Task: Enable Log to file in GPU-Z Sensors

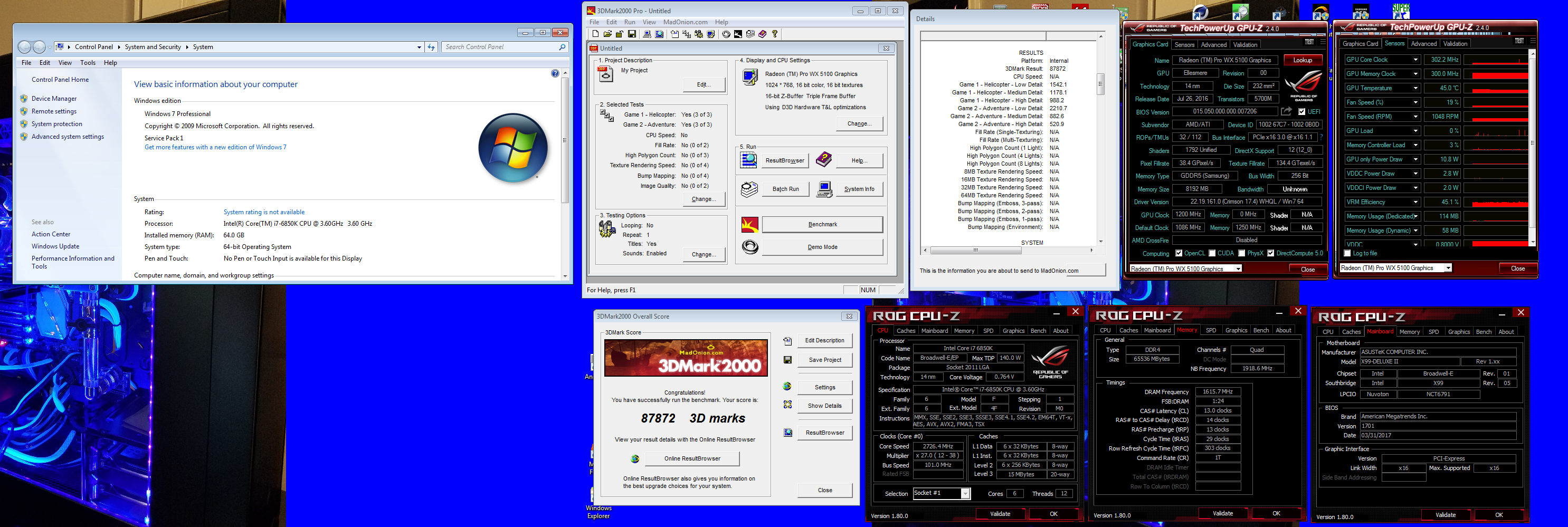Action: tap(1347, 253)
